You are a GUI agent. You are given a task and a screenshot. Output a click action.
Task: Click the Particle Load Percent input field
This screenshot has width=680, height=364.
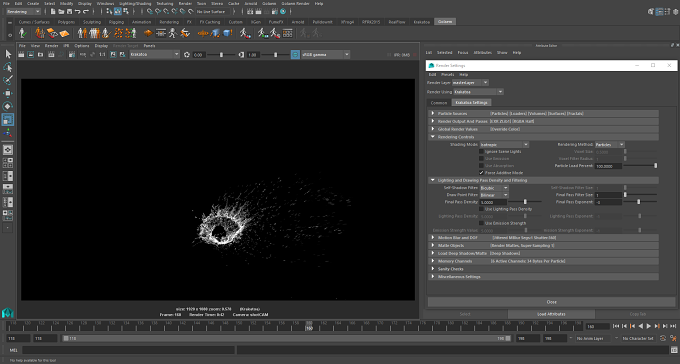tap(609, 166)
